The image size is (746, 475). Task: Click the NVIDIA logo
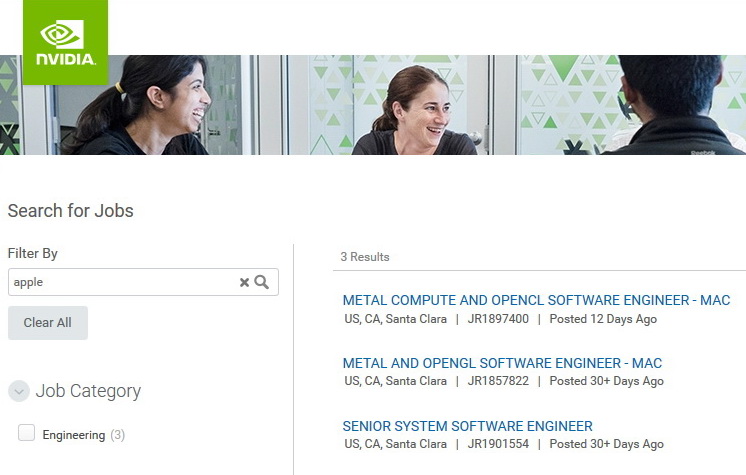pos(66,42)
